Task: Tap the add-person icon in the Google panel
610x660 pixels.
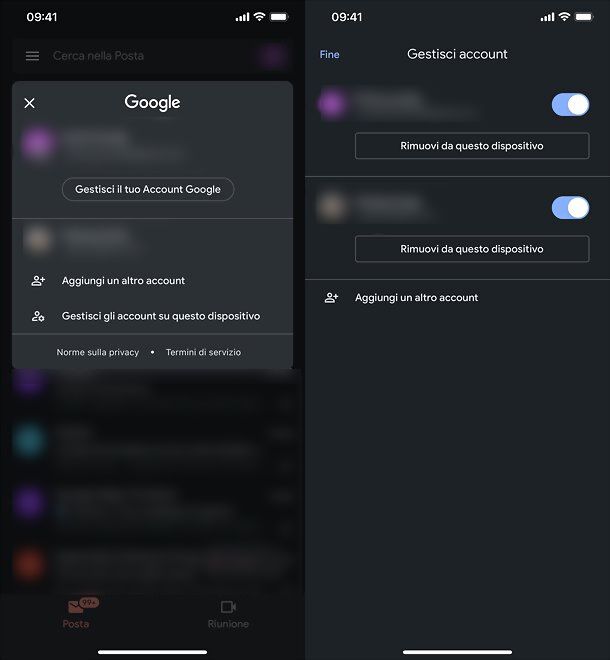Action: (38, 281)
